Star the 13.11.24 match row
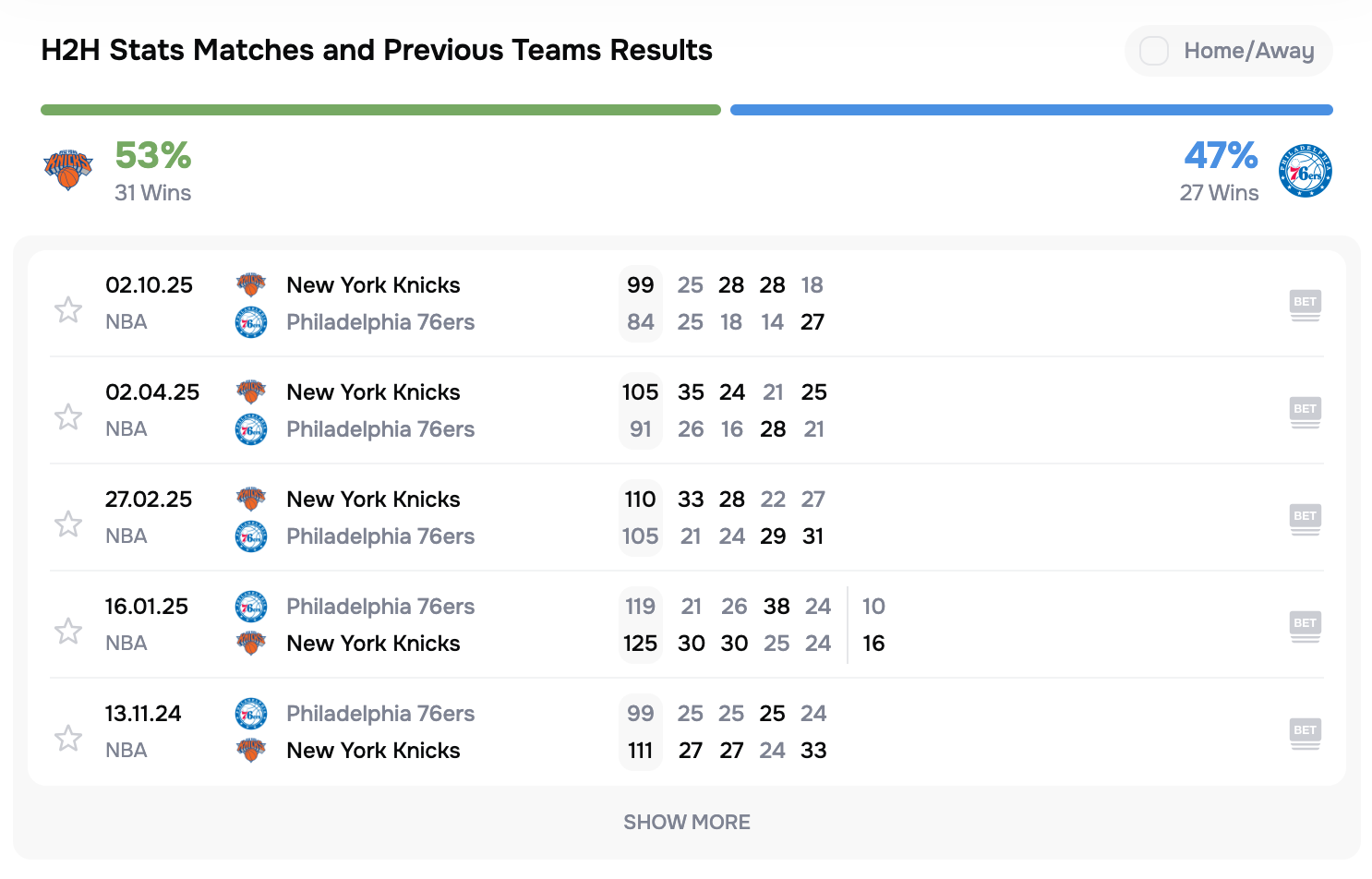The image size is (1372, 879). pyautogui.click(x=68, y=738)
